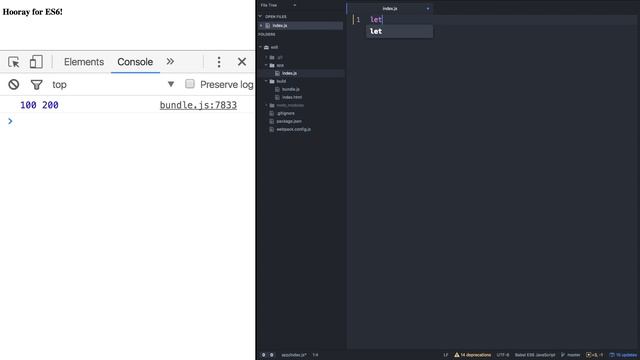The width and height of the screenshot is (640, 360).
Task: Enable the Preserve log checkbox
Action: [190, 84]
